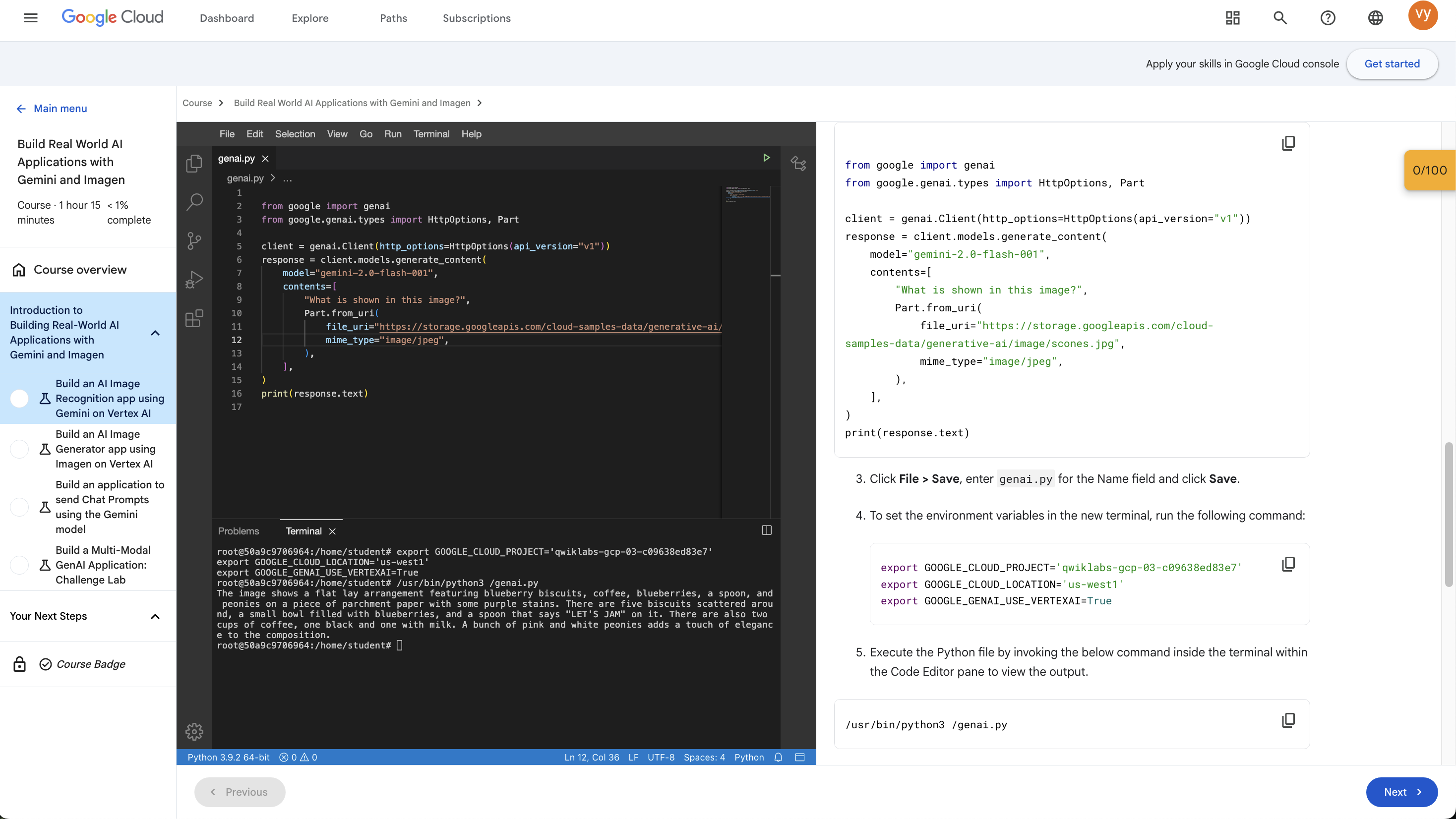Collapse Introduction to Building Real-World AI section
The image size is (1456, 819).
pyautogui.click(x=155, y=333)
